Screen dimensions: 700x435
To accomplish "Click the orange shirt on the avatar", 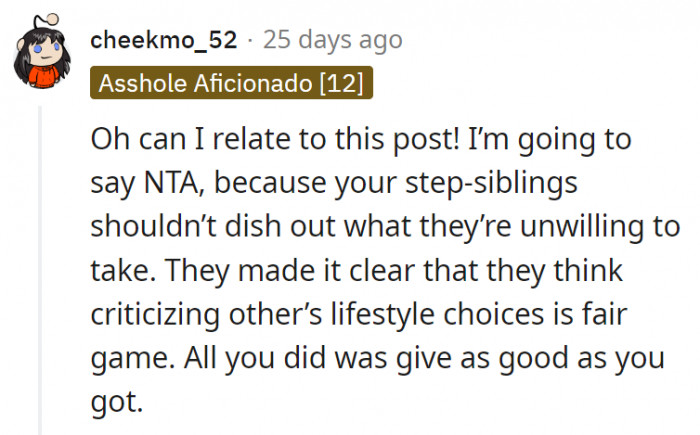I will [x=41, y=77].
